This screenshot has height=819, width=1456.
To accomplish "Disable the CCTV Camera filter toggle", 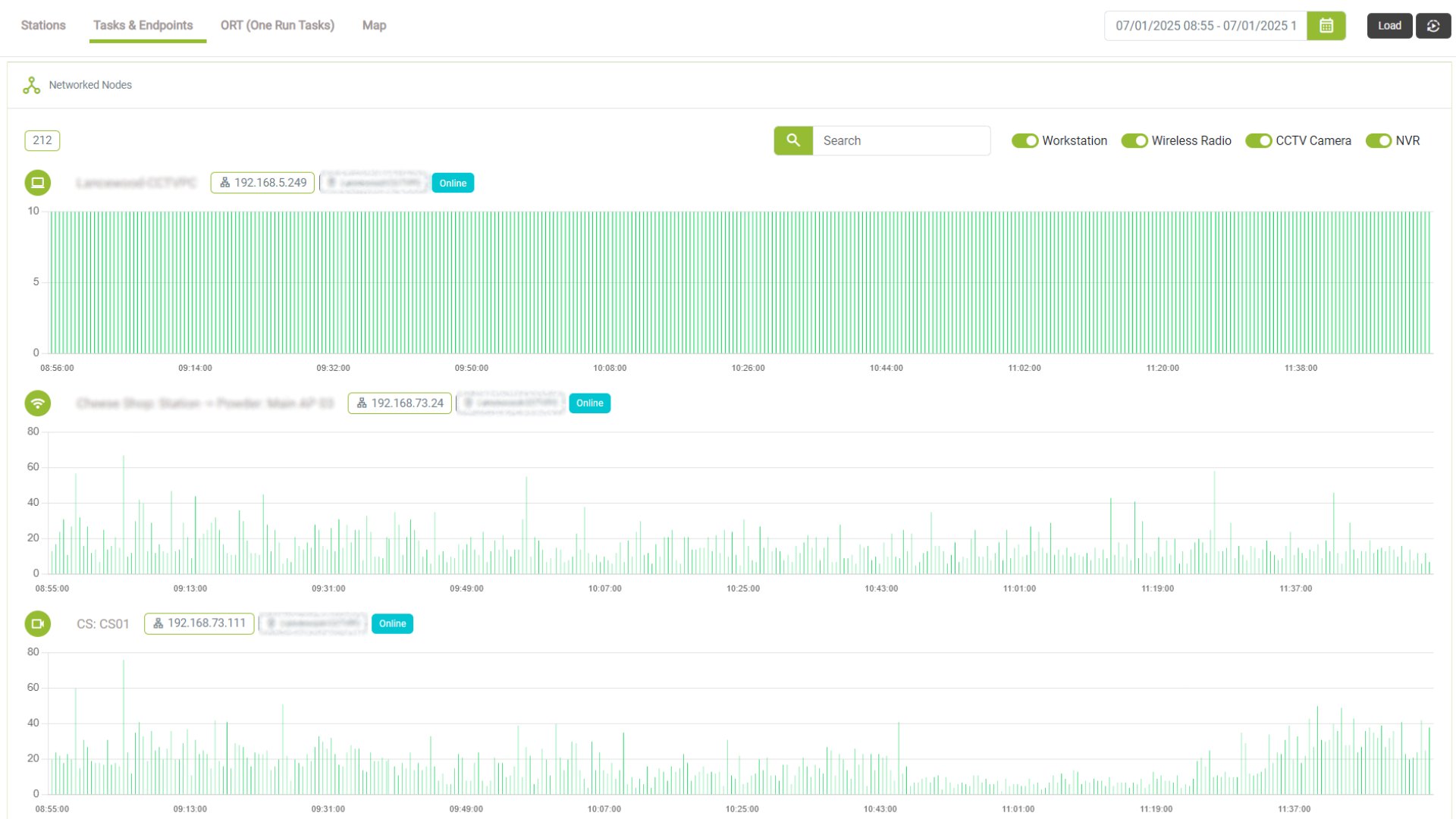I will (x=1260, y=140).
